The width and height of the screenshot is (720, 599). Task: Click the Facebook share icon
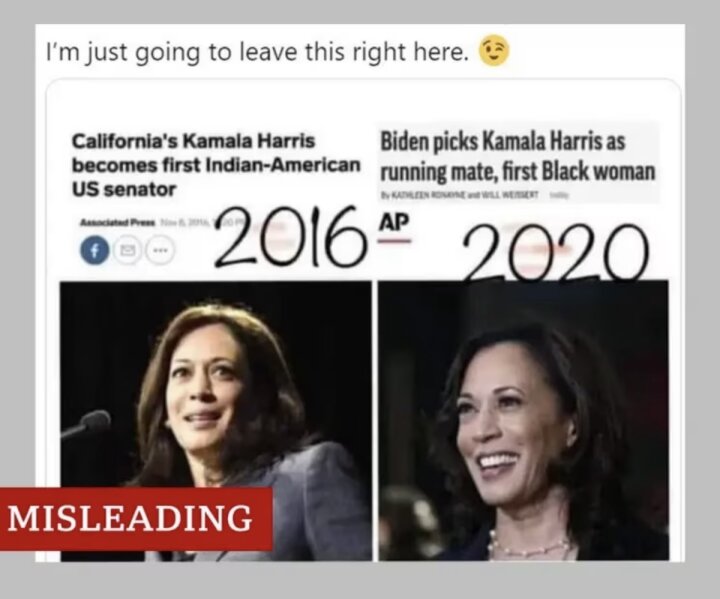point(95,251)
